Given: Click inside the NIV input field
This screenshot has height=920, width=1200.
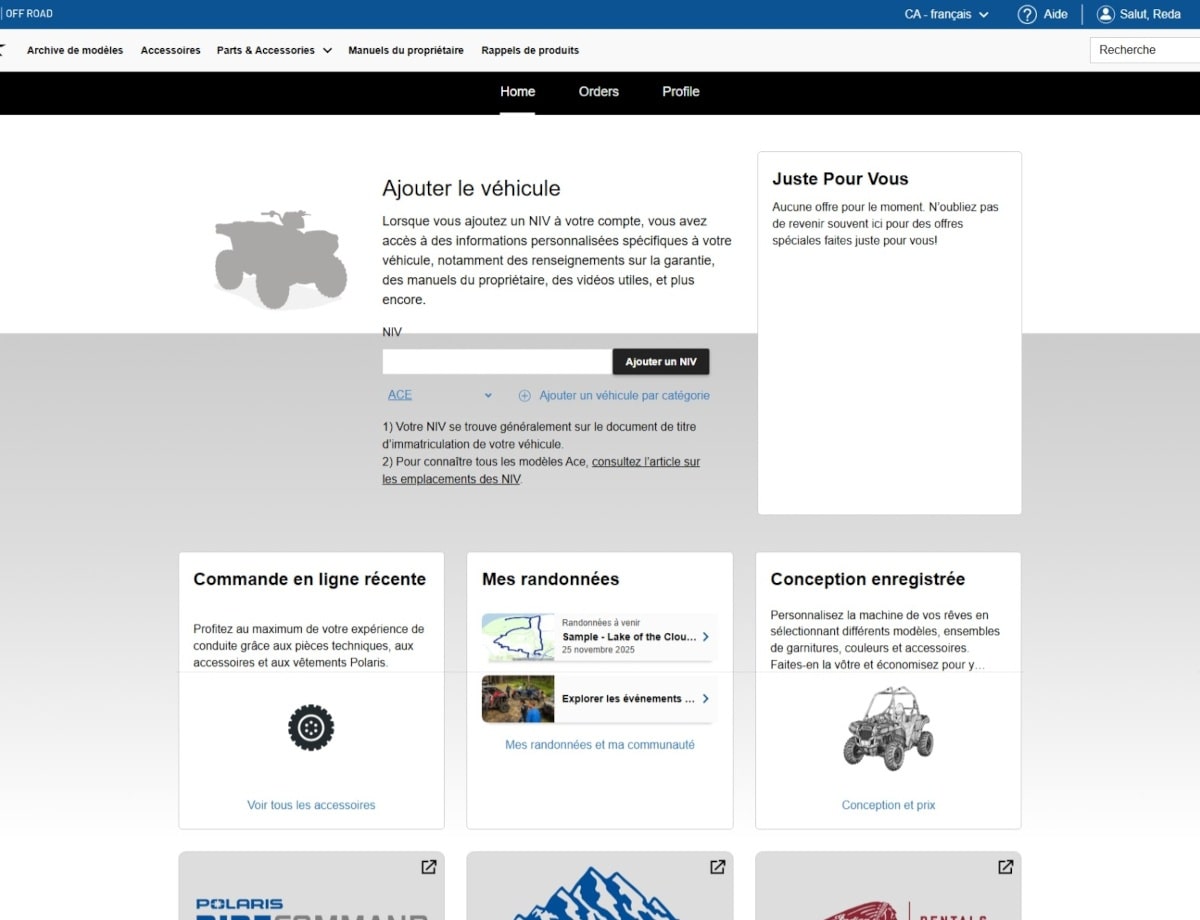Looking at the screenshot, I should [495, 361].
